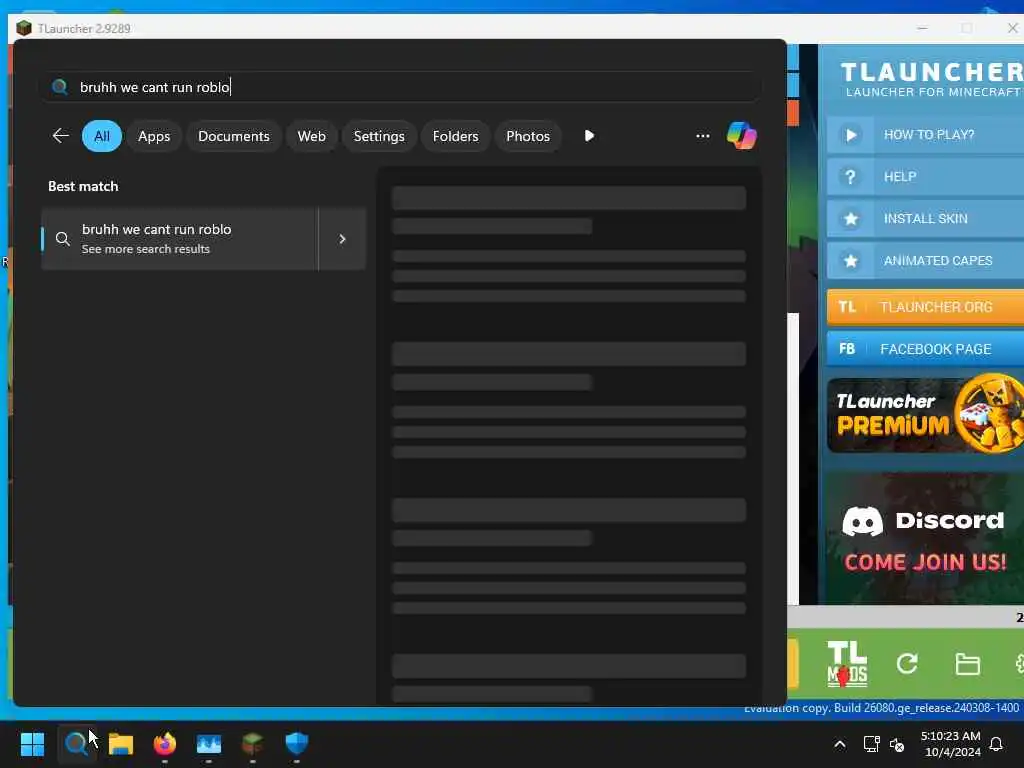Open the game folder icon in TLauncher
Image resolution: width=1024 pixels, height=768 pixels.
(x=967, y=664)
